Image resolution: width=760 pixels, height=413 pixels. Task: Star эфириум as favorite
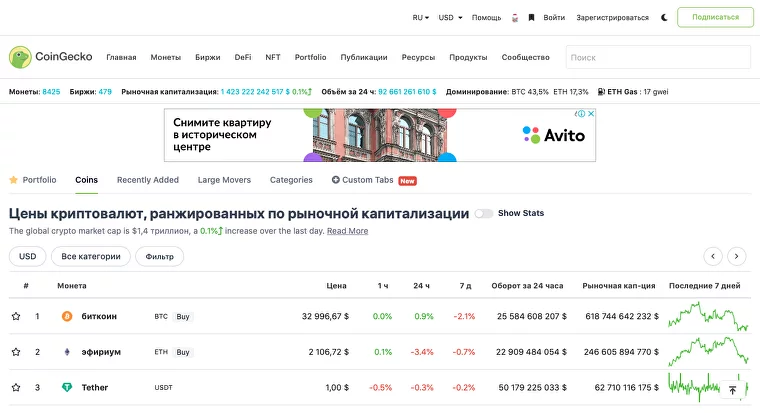tap(16, 352)
